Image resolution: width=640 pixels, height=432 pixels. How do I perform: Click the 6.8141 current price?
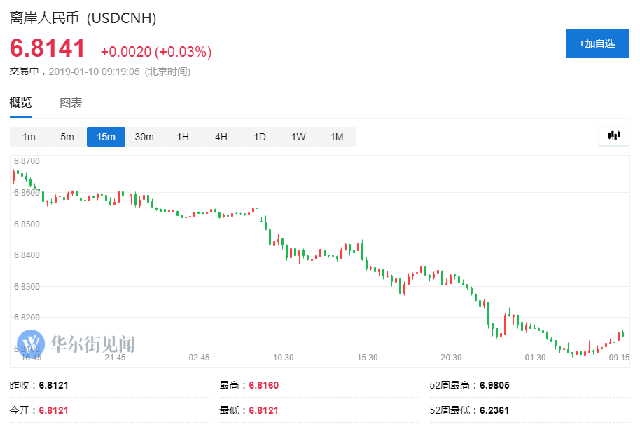(x=48, y=48)
